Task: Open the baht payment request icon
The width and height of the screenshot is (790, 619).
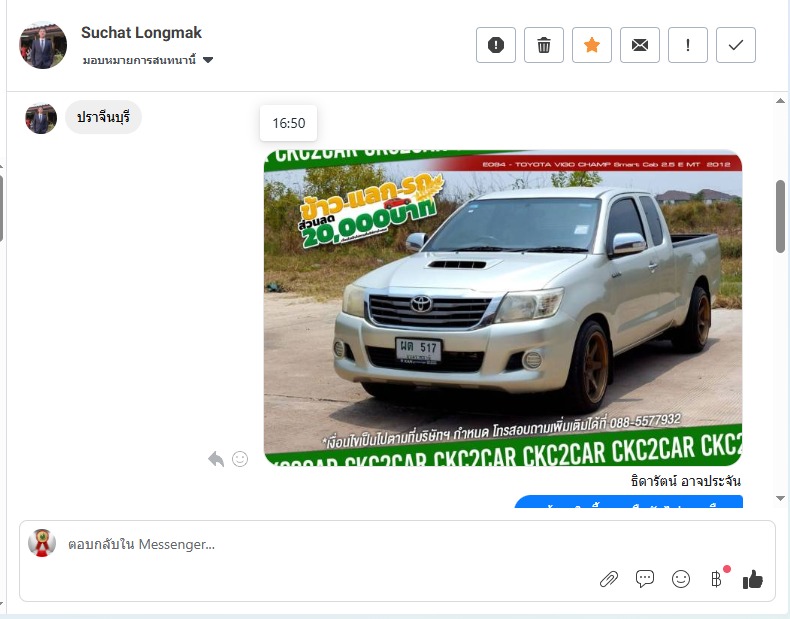Action: [716, 579]
